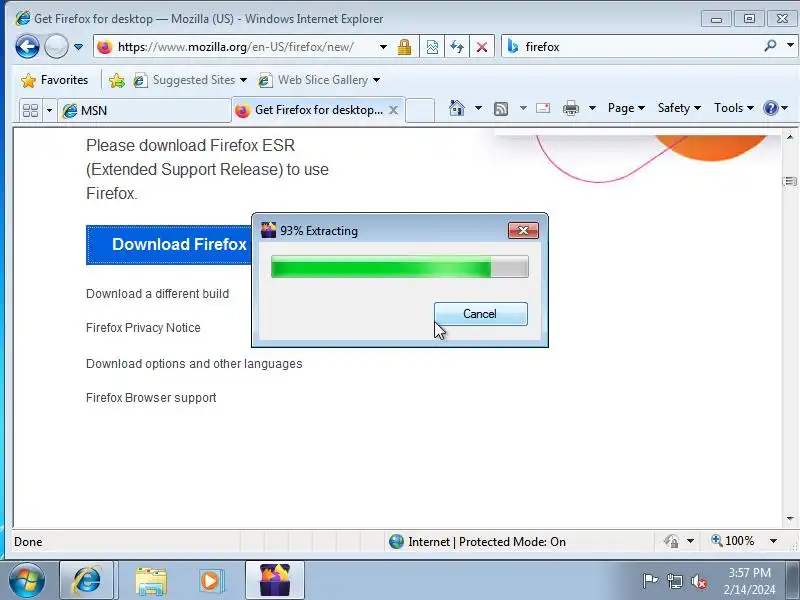Open the Windows Start orb
The width and height of the screenshot is (800, 600).
27,581
